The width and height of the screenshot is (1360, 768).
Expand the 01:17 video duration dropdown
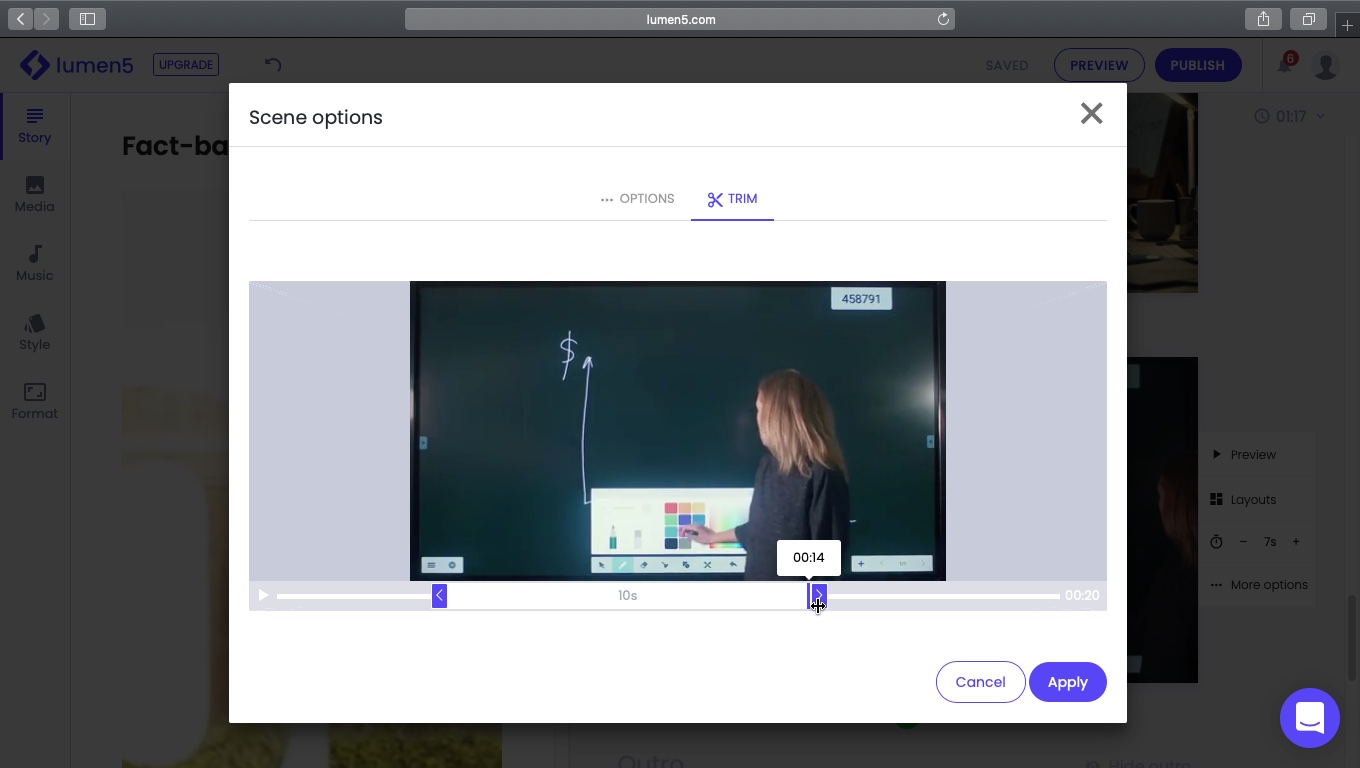1289,117
